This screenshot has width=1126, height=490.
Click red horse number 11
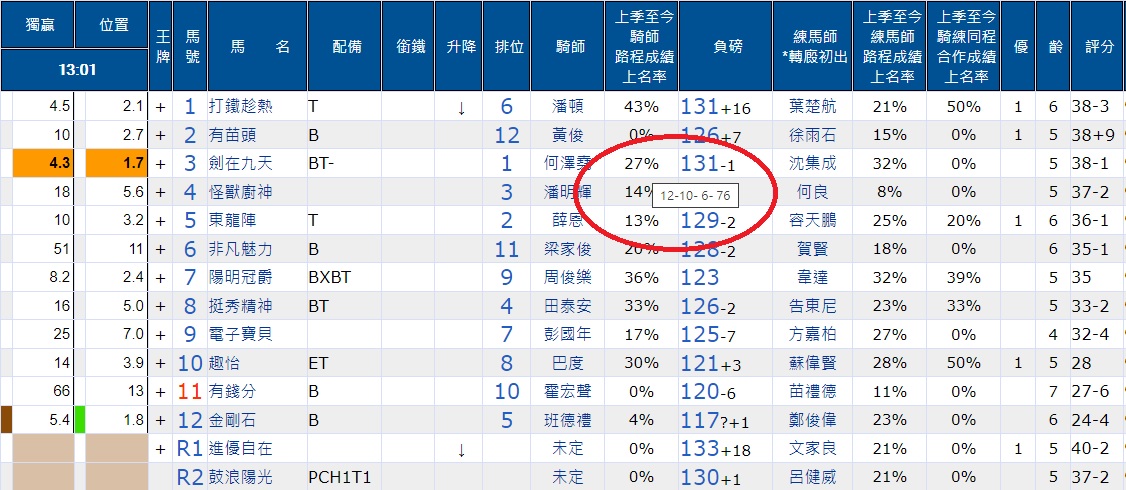[190, 392]
